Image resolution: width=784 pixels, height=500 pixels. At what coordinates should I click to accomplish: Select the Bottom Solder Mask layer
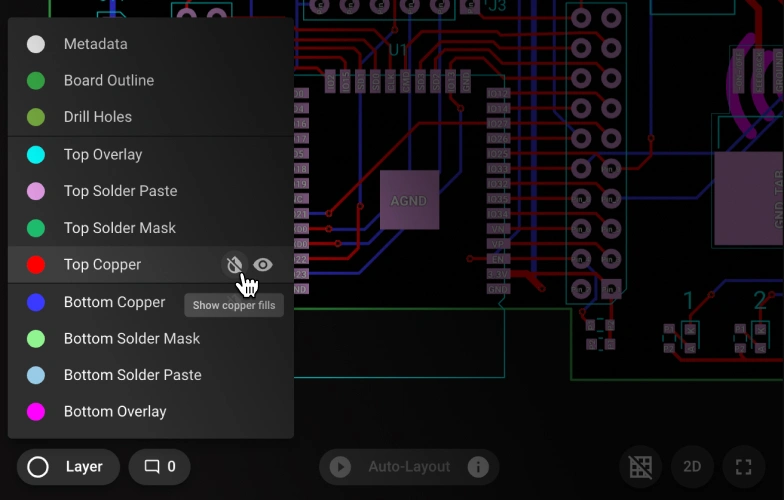coord(131,339)
